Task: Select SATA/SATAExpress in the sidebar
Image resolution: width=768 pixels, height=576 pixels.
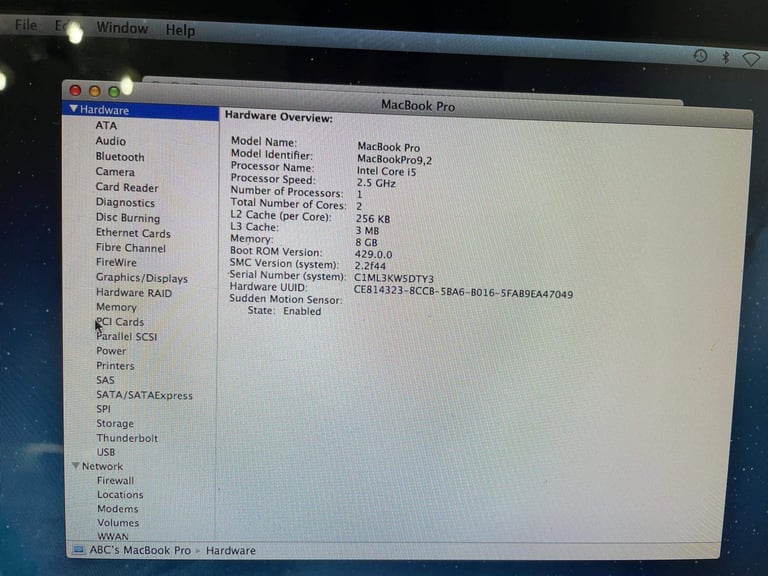Action: [144, 395]
